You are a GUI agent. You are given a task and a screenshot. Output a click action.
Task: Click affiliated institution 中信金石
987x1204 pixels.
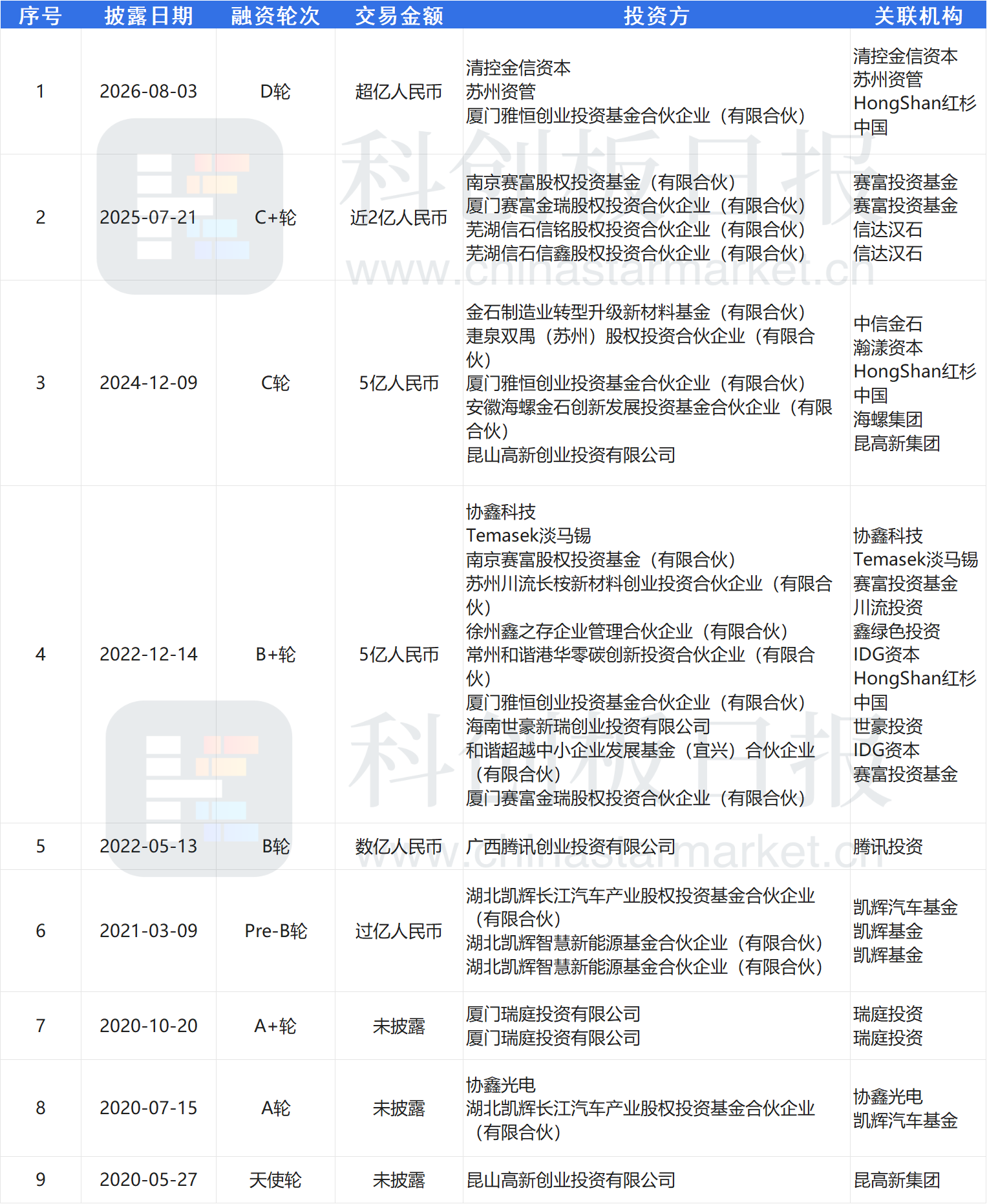tap(888, 323)
